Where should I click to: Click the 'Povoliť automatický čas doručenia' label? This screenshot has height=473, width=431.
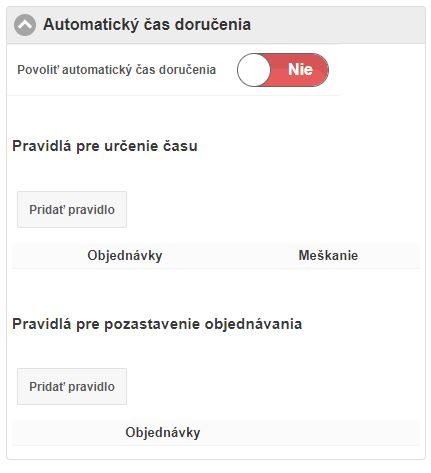pyautogui.click(x=117, y=70)
